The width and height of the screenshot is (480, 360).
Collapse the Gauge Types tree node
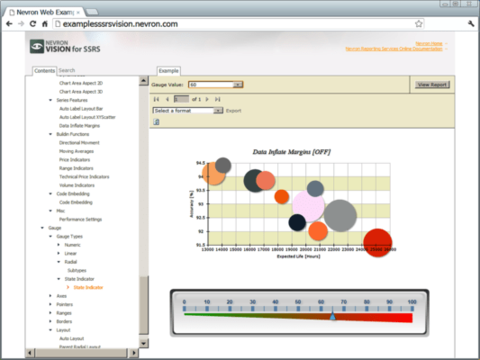coord(50,236)
